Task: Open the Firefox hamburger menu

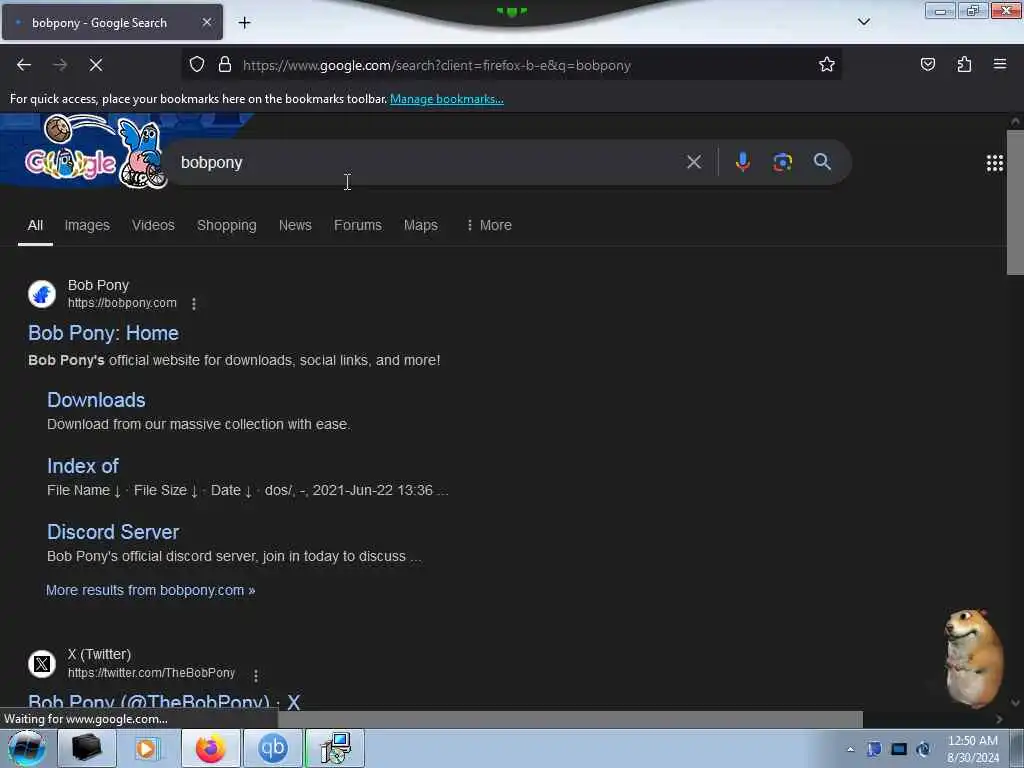Action: (1000, 65)
